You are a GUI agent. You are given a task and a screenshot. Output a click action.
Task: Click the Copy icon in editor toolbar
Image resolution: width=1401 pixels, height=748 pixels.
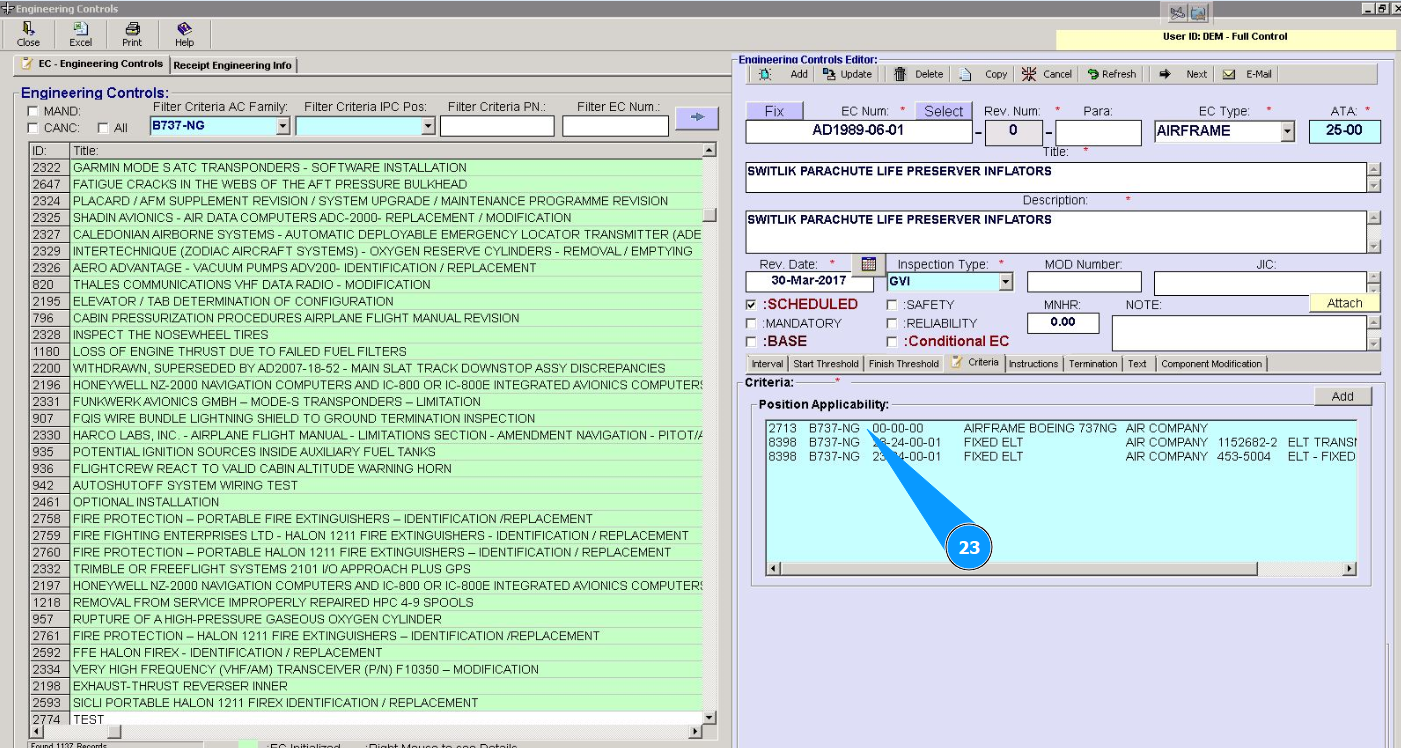coord(966,74)
